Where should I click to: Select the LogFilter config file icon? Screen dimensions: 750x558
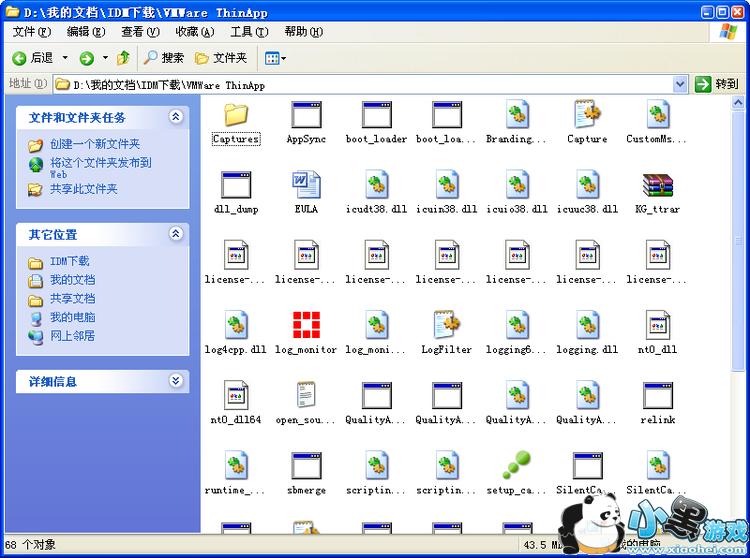click(447, 325)
